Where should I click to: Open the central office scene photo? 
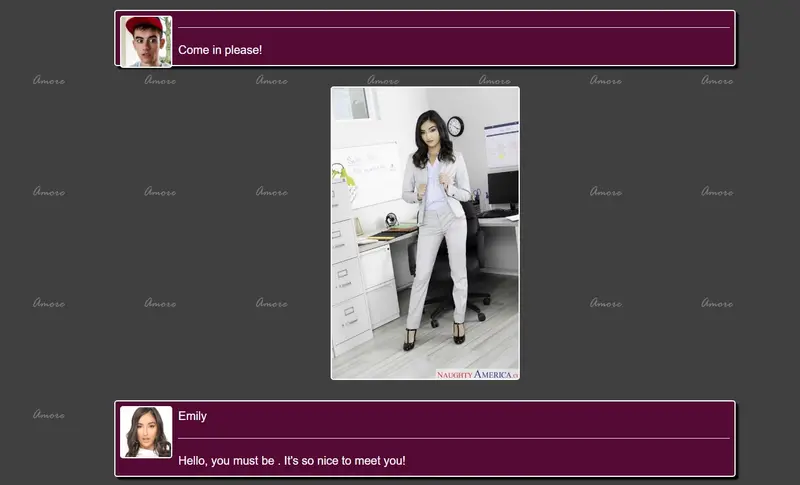(425, 233)
